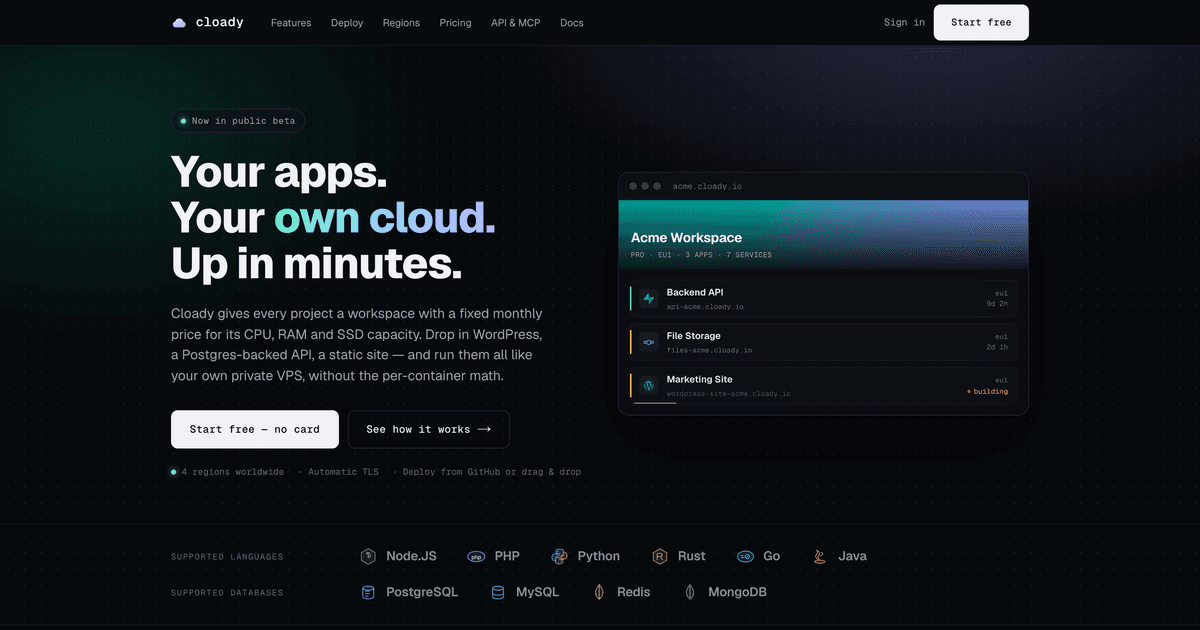1200x630 pixels.
Task: Open the API & MCP nav item
Action: (516, 23)
